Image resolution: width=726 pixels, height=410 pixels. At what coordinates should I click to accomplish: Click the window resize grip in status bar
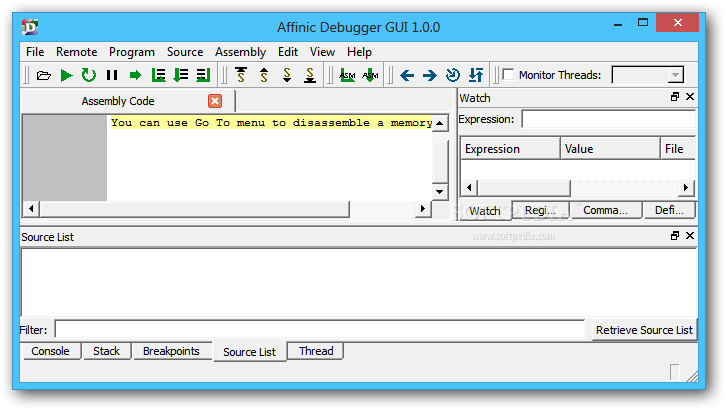point(692,376)
